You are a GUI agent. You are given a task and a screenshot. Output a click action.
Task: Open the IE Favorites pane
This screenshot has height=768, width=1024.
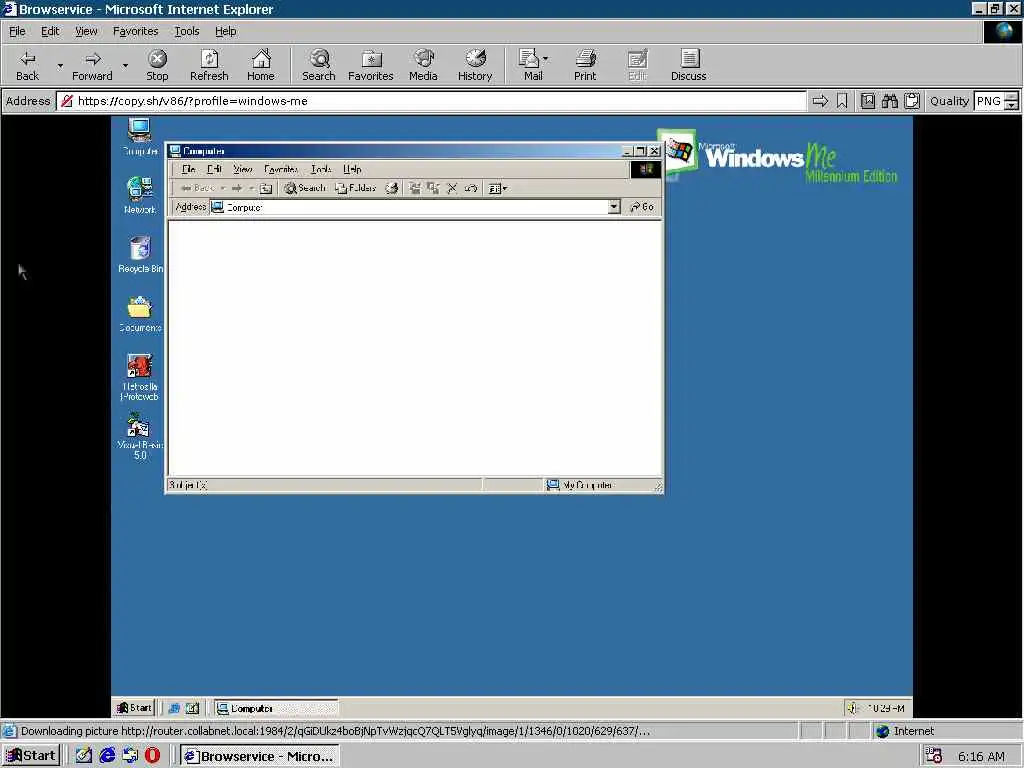point(371,65)
